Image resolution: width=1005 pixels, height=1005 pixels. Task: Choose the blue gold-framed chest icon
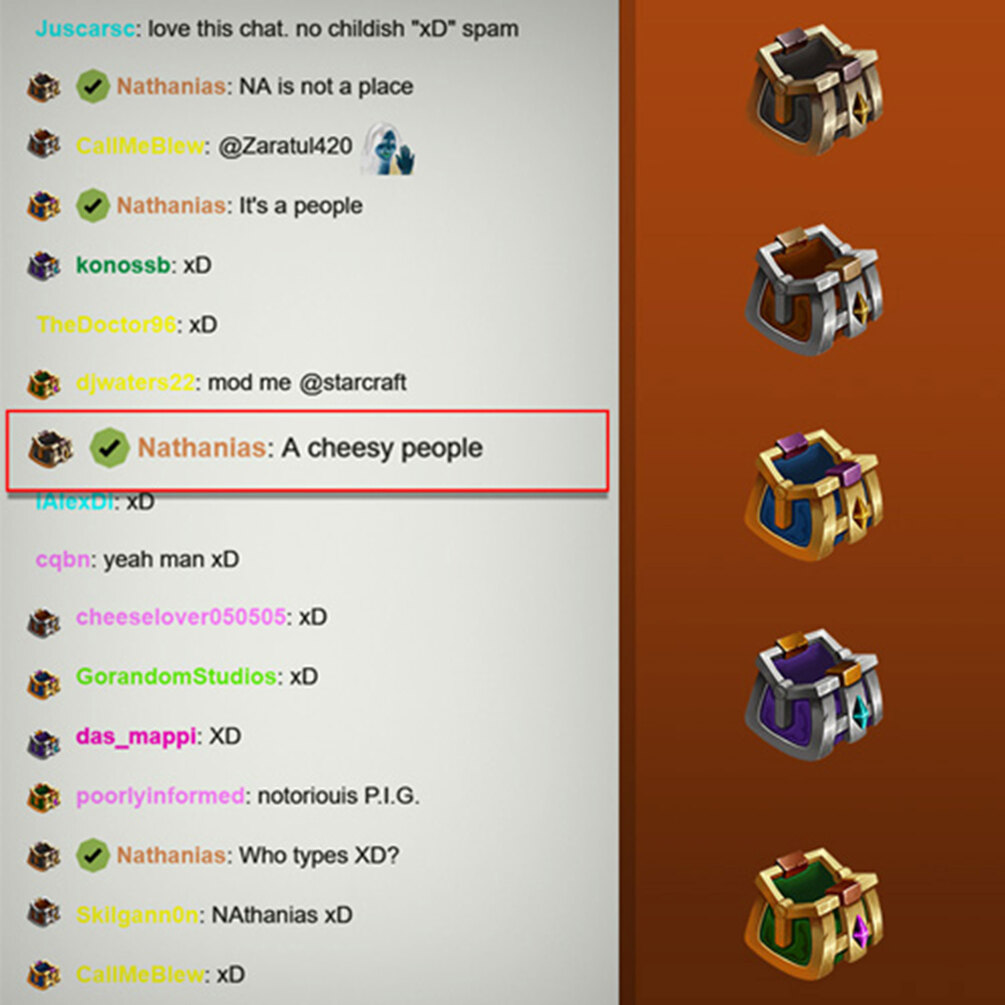coord(814,495)
